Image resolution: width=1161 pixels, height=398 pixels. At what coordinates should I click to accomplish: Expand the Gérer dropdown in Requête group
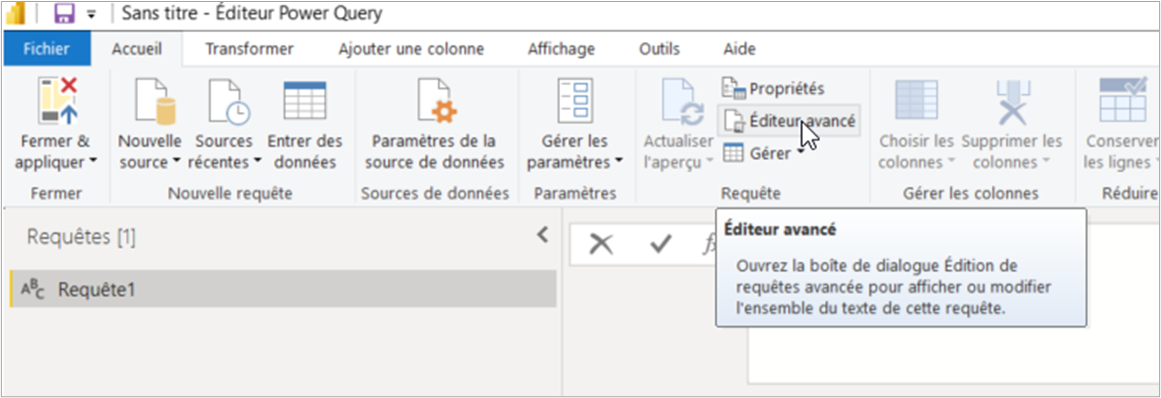click(x=801, y=153)
